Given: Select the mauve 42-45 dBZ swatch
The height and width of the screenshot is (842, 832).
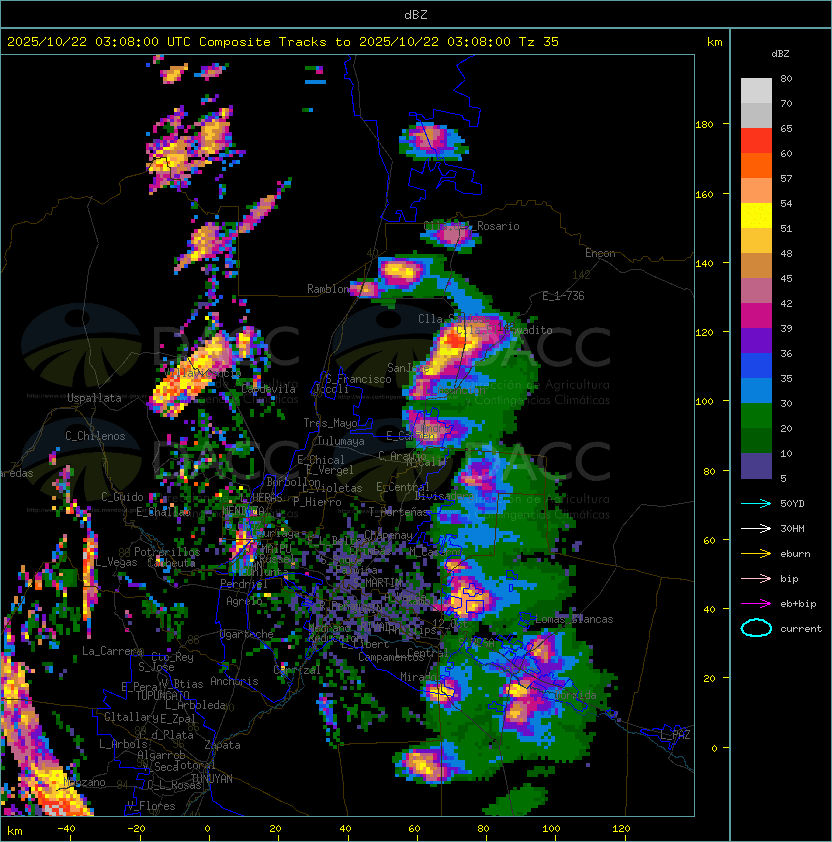Looking at the screenshot, I should [x=756, y=291].
